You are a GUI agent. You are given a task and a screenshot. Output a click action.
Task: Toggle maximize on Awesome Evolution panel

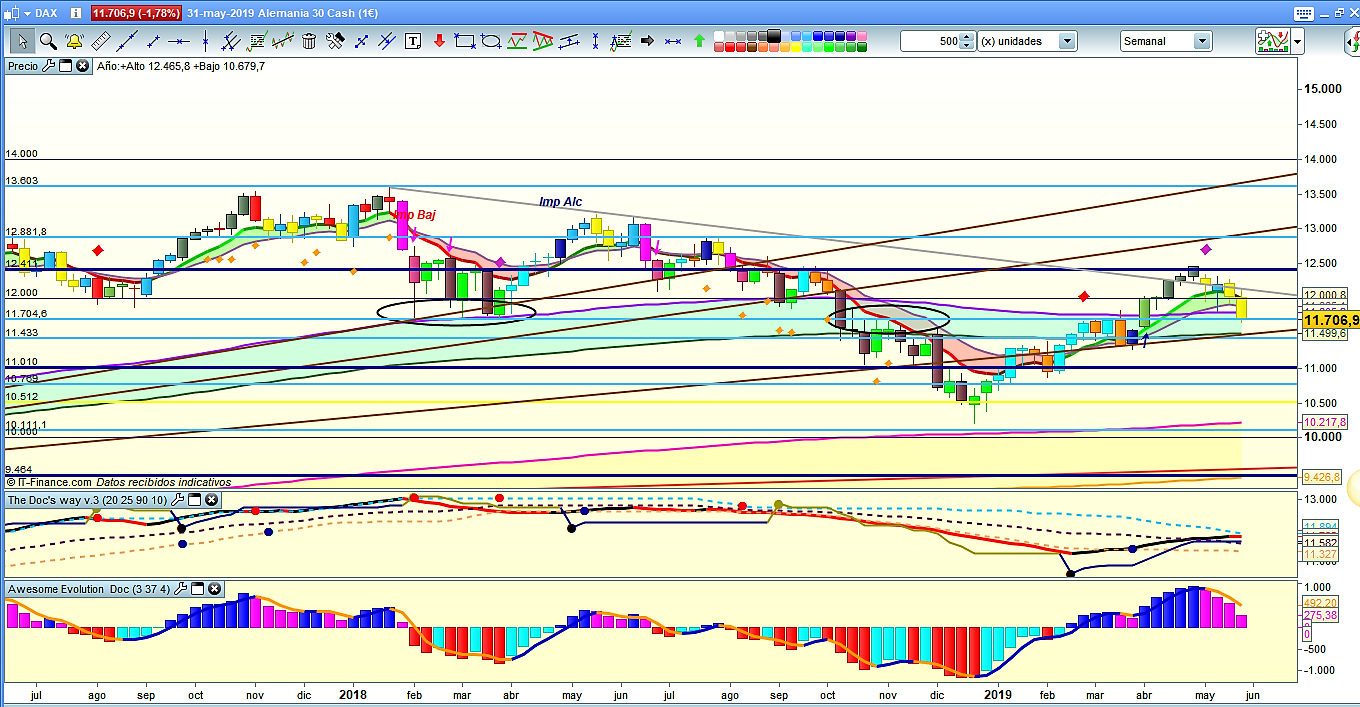click(197, 589)
